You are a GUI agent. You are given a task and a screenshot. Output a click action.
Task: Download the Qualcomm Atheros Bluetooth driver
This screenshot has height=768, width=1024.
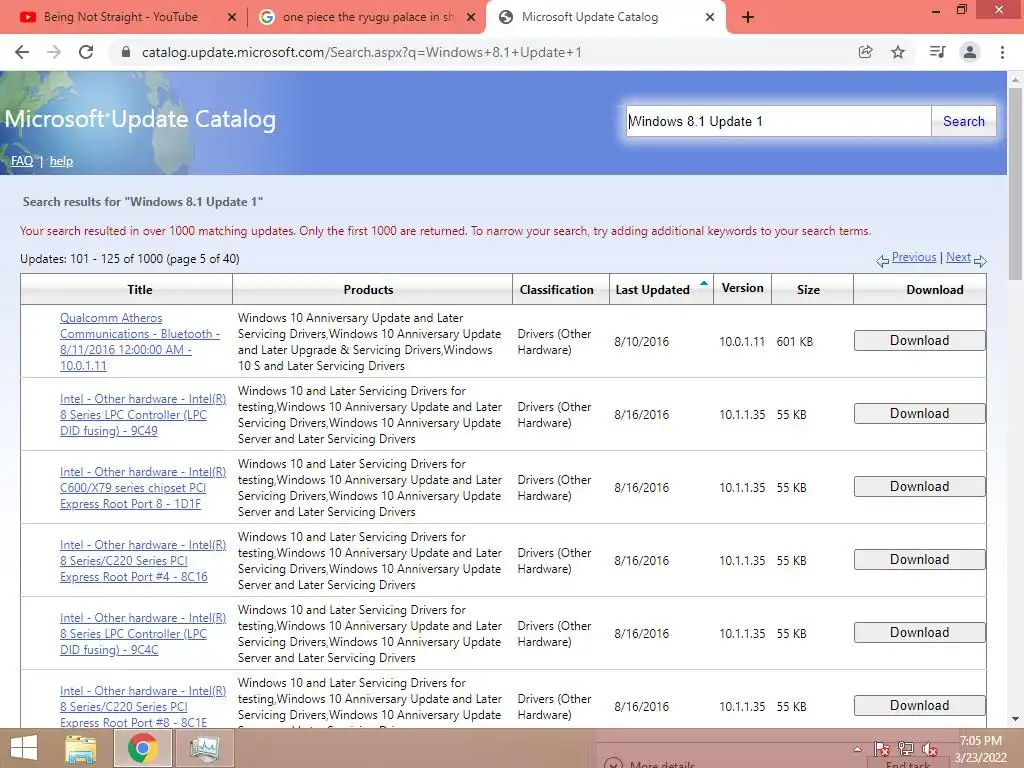coord(920,341)
